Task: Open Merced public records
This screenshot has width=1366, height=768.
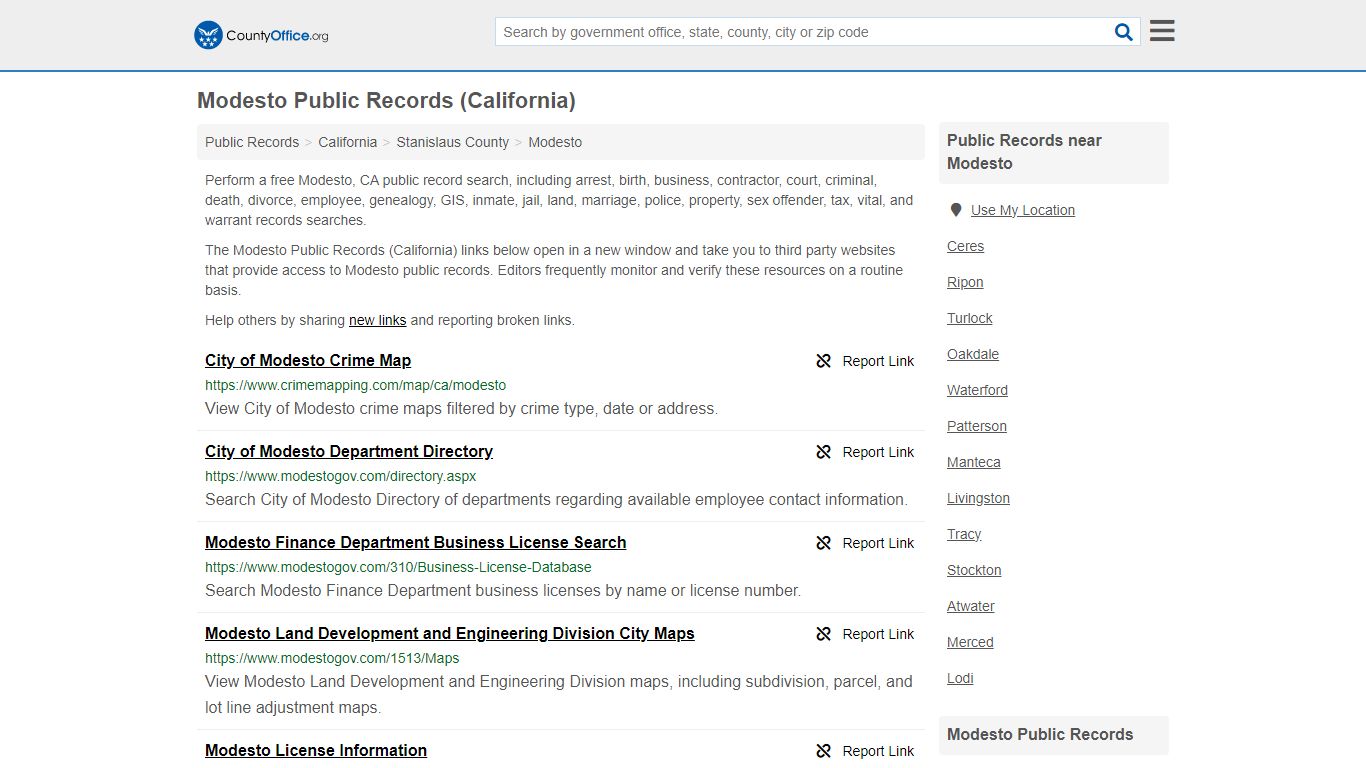Action: (970, 642)
